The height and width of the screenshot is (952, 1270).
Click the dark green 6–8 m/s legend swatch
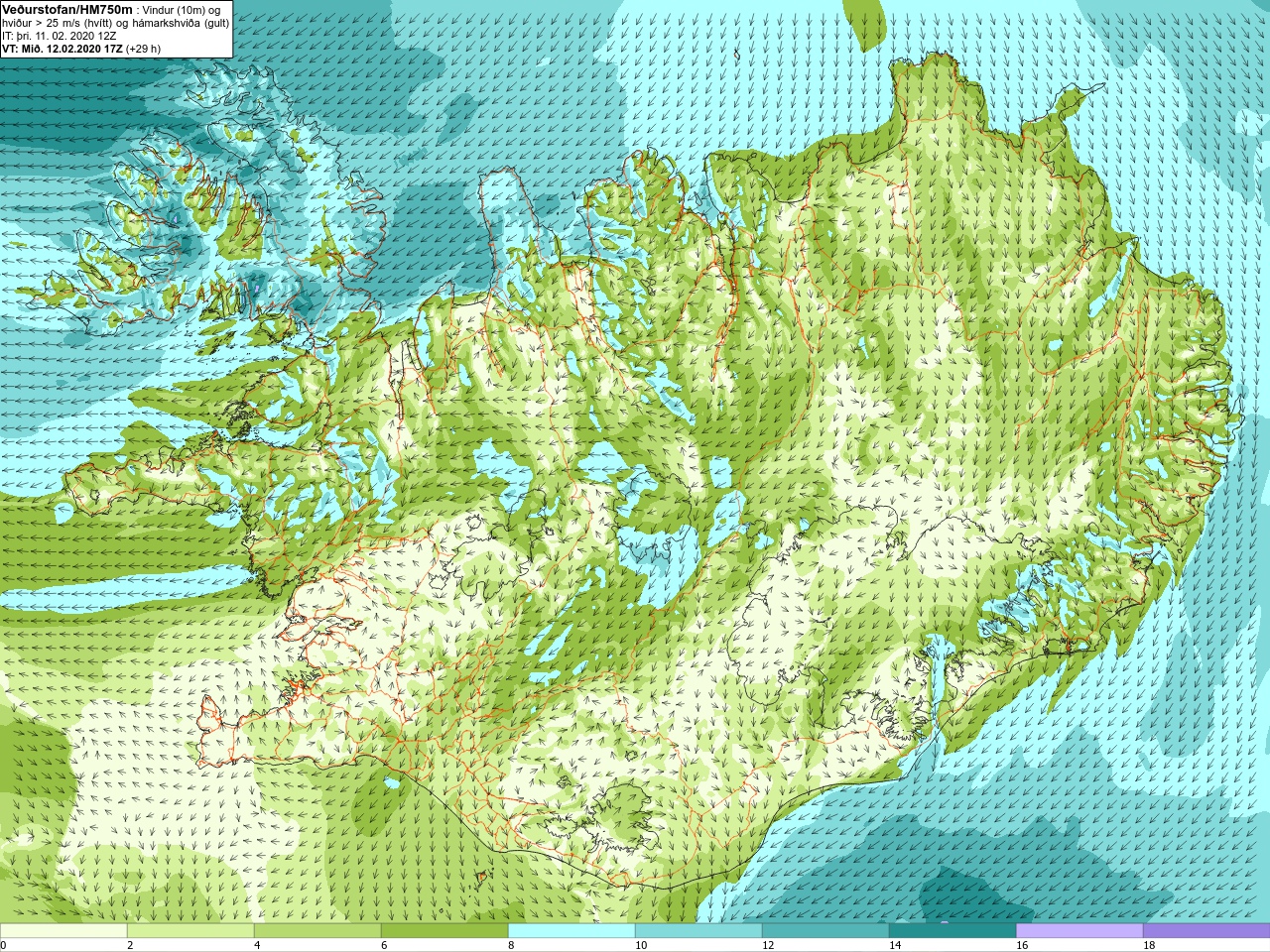click(444, 931)
